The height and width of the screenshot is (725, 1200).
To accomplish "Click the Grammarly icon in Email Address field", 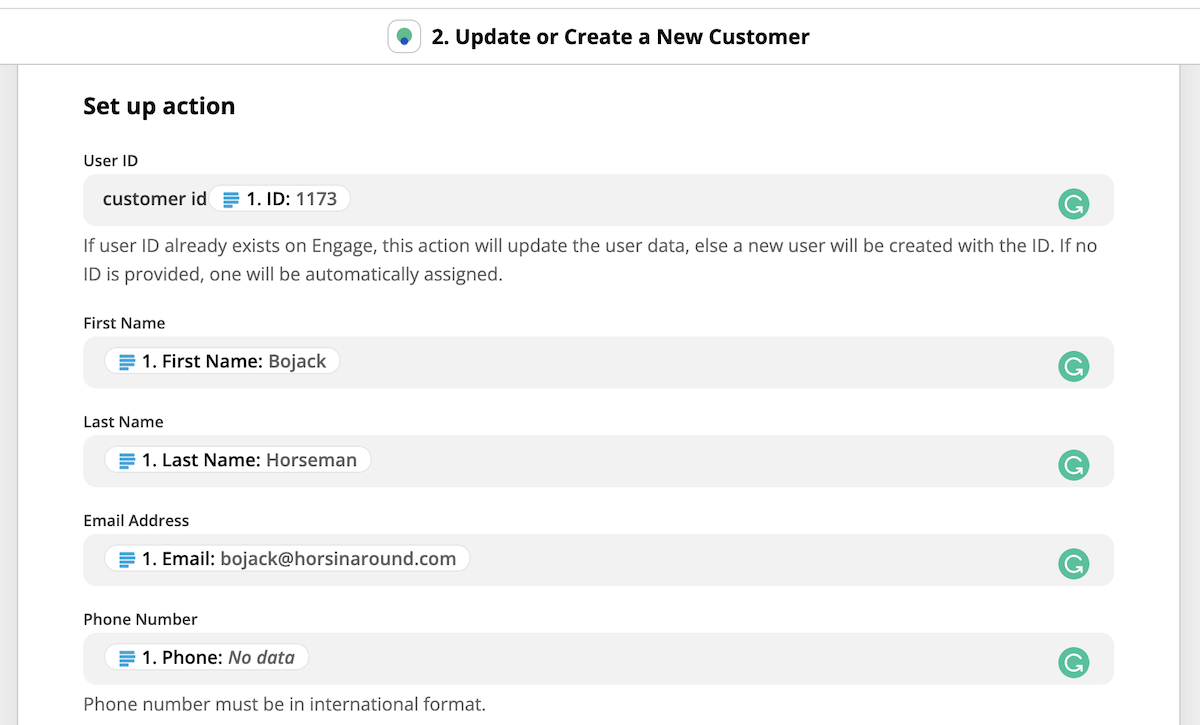I will pyautogui.click(x=1074, y=564).
